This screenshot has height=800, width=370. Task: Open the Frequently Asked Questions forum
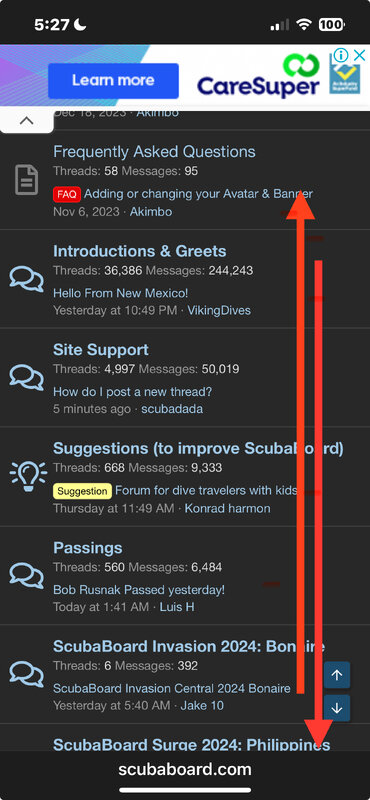pyautogui.click(x=155, y=152)
